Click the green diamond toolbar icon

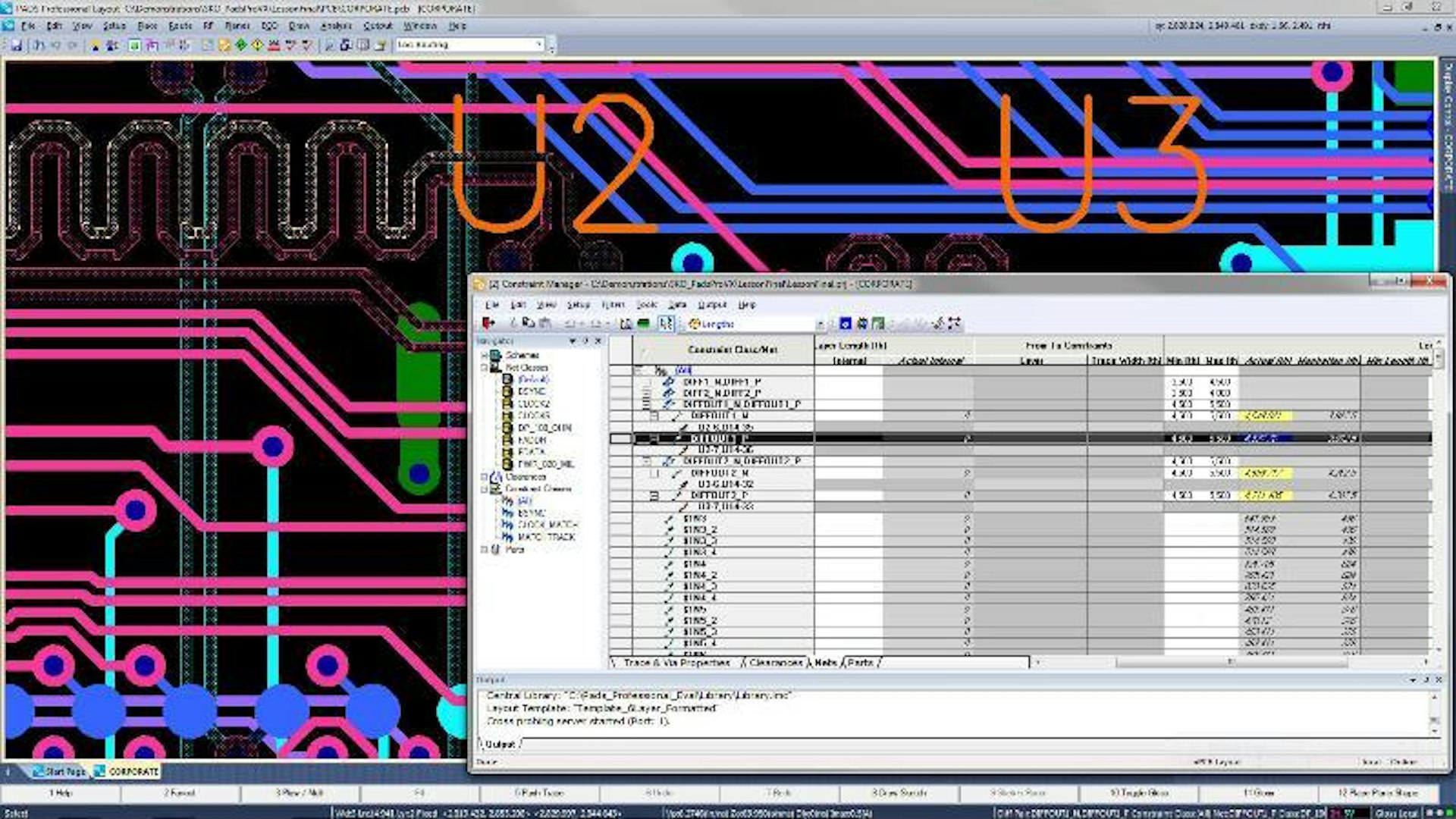[x=241, y=45]
